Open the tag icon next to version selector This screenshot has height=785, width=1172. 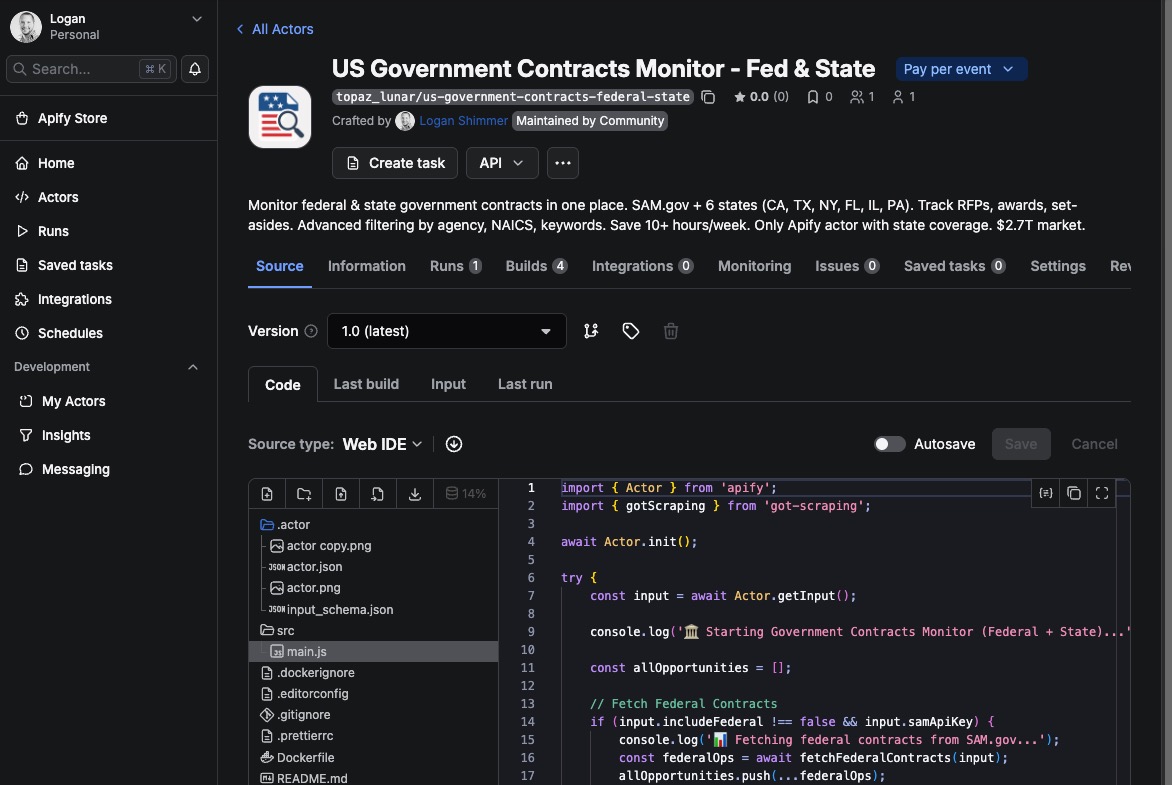[631, 330]
